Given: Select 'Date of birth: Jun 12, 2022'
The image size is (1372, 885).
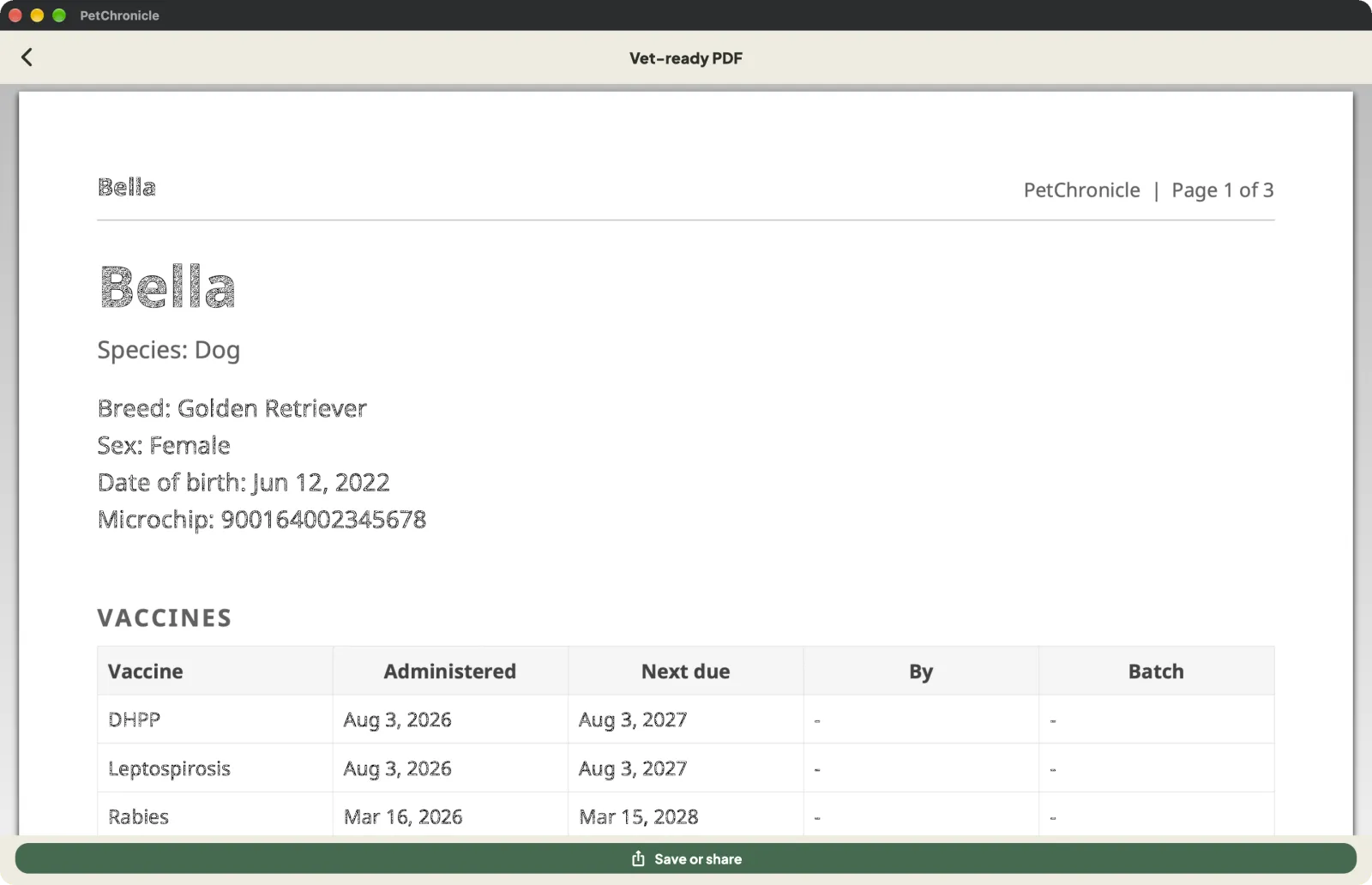Looking at the screenshot, I should [x=244, y=483].
